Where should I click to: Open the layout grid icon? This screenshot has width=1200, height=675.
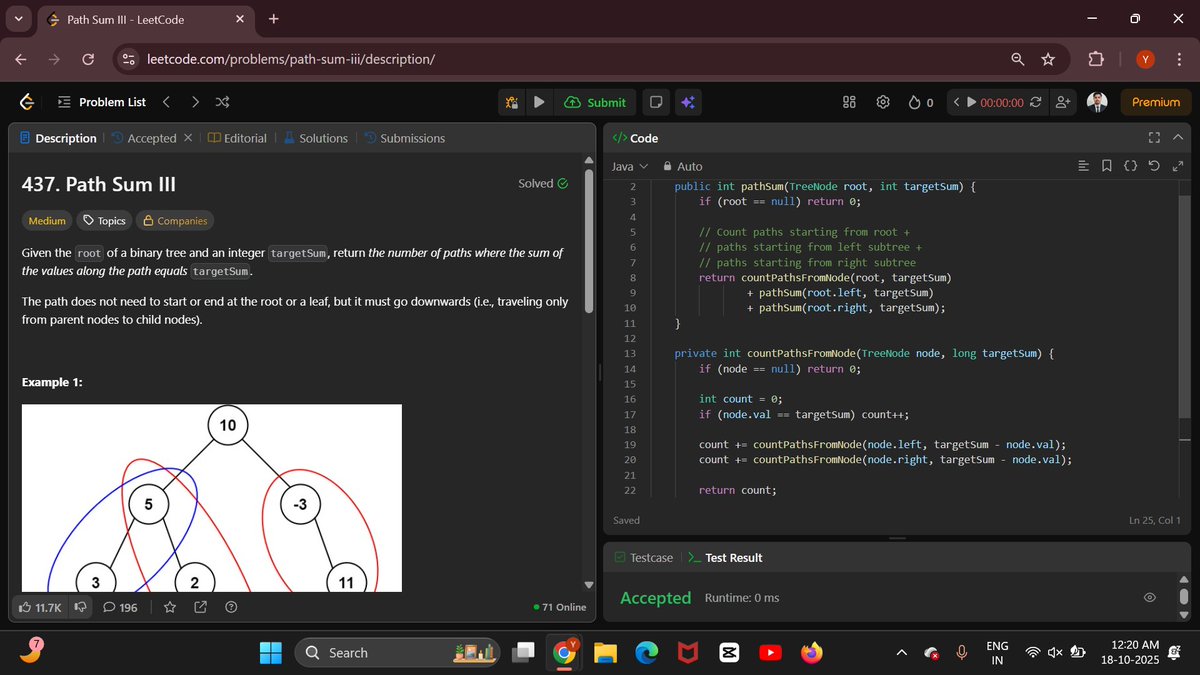(849, 102)
